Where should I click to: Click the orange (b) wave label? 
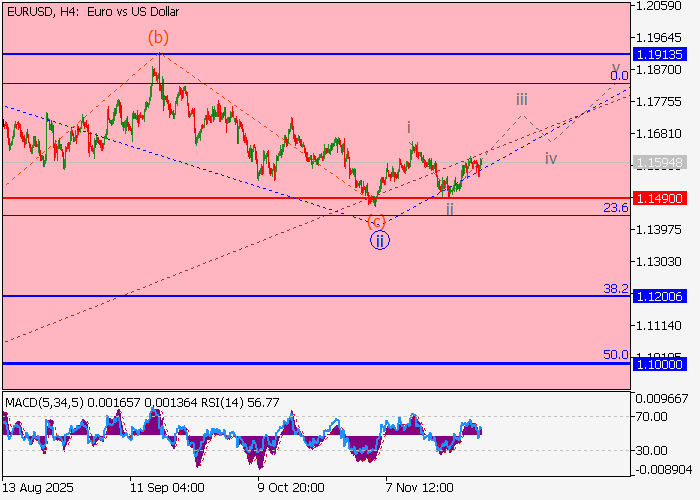point(158,37)
